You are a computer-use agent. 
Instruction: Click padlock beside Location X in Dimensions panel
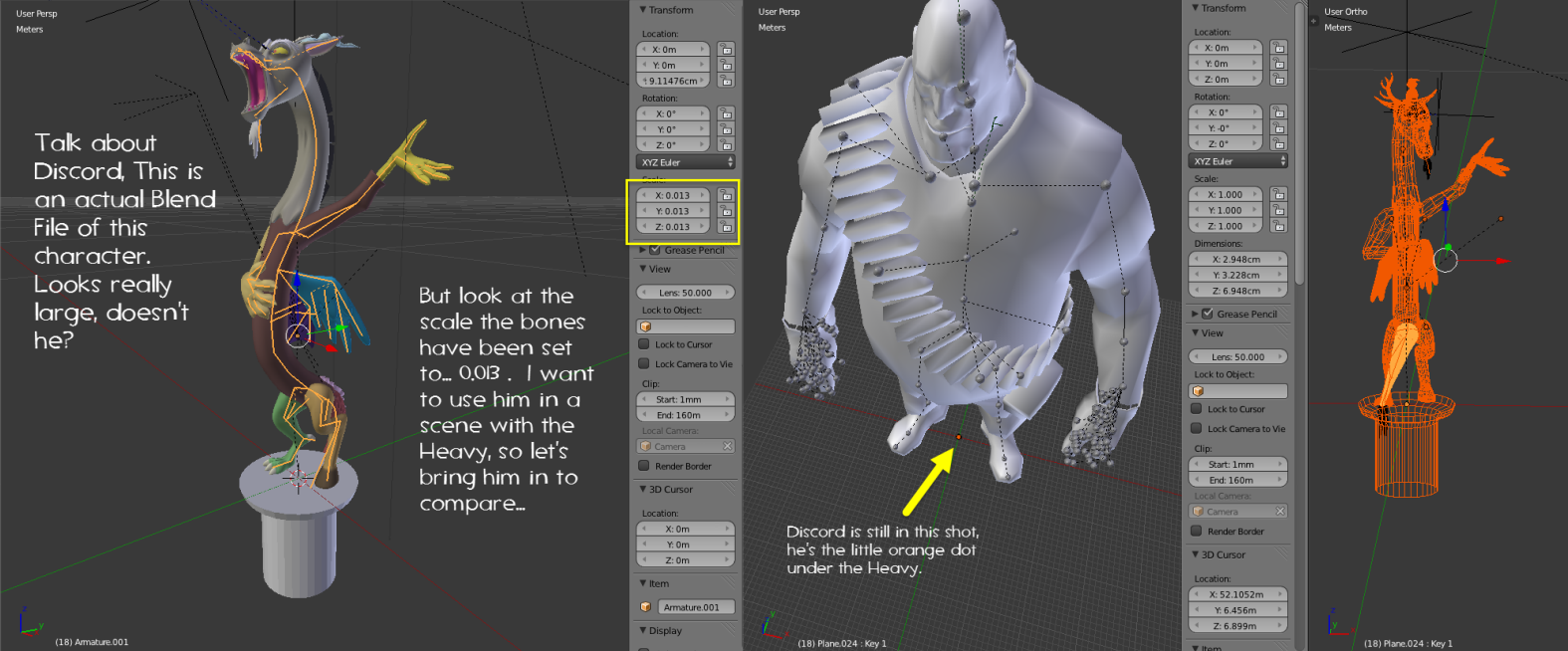click(x=1279, y=47)
